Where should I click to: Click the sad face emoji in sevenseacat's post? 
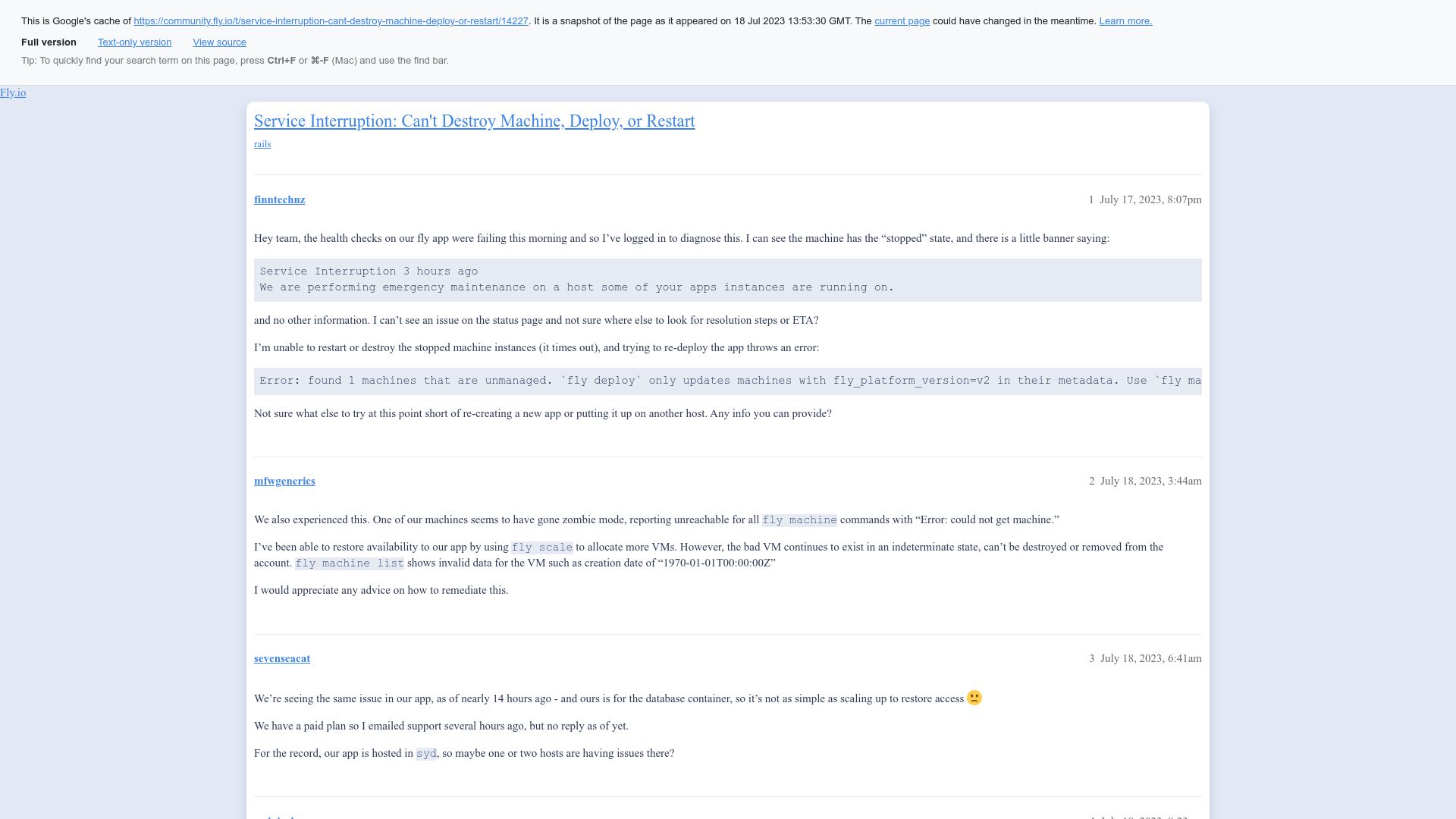point(974,698)
